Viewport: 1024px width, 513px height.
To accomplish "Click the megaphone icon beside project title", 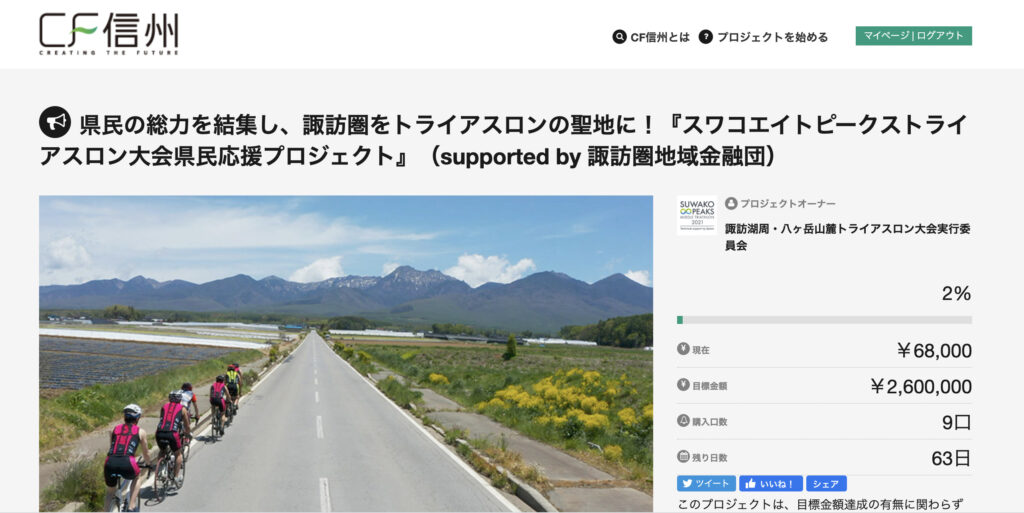I will click(x=55, y=122).
